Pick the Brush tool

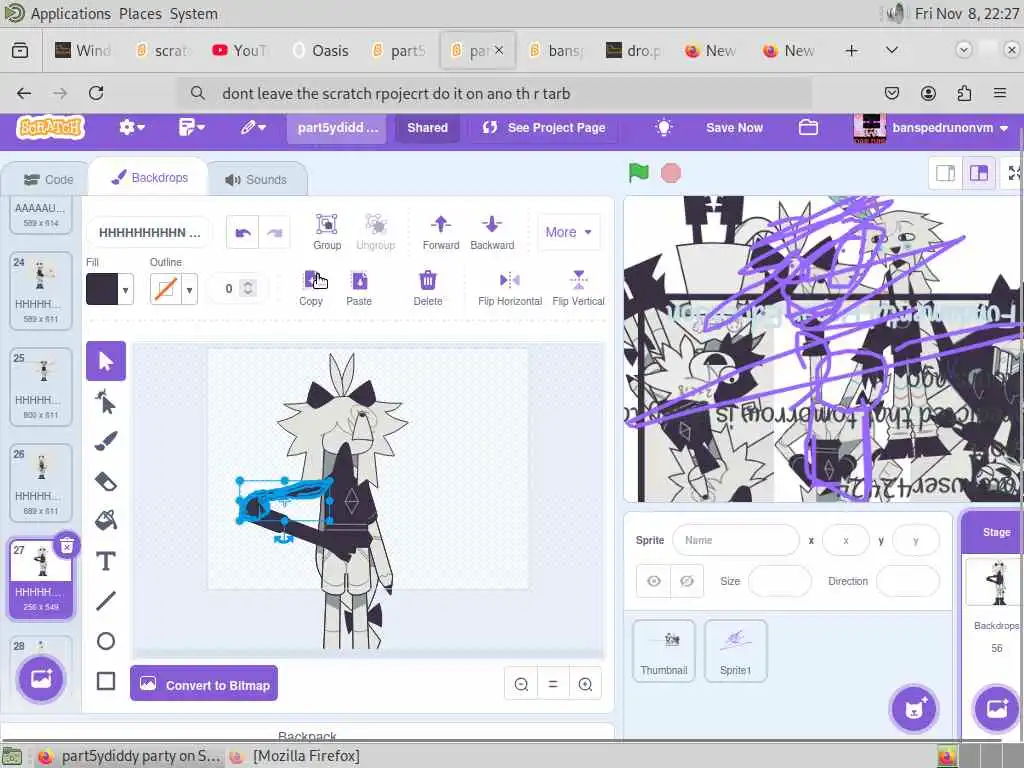pos(106,441)
